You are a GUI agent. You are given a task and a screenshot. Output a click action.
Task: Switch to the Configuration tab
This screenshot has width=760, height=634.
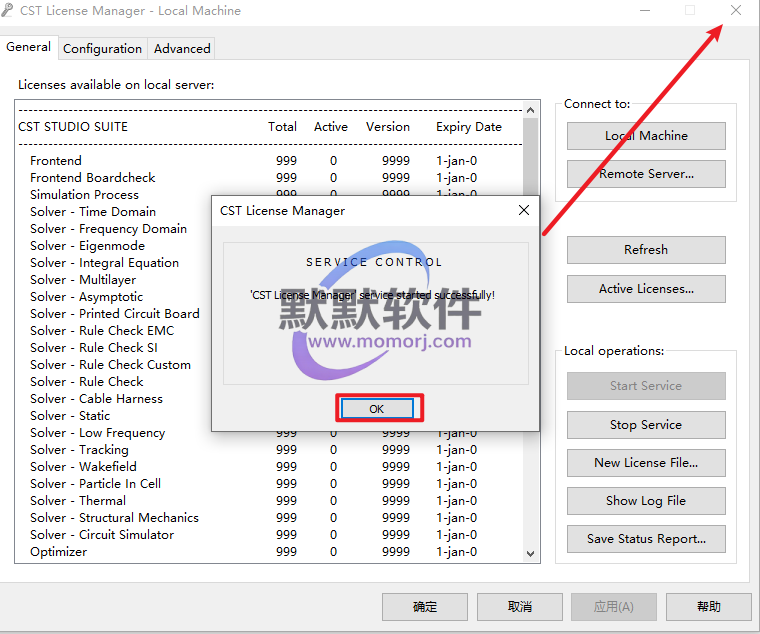point(102,48)
